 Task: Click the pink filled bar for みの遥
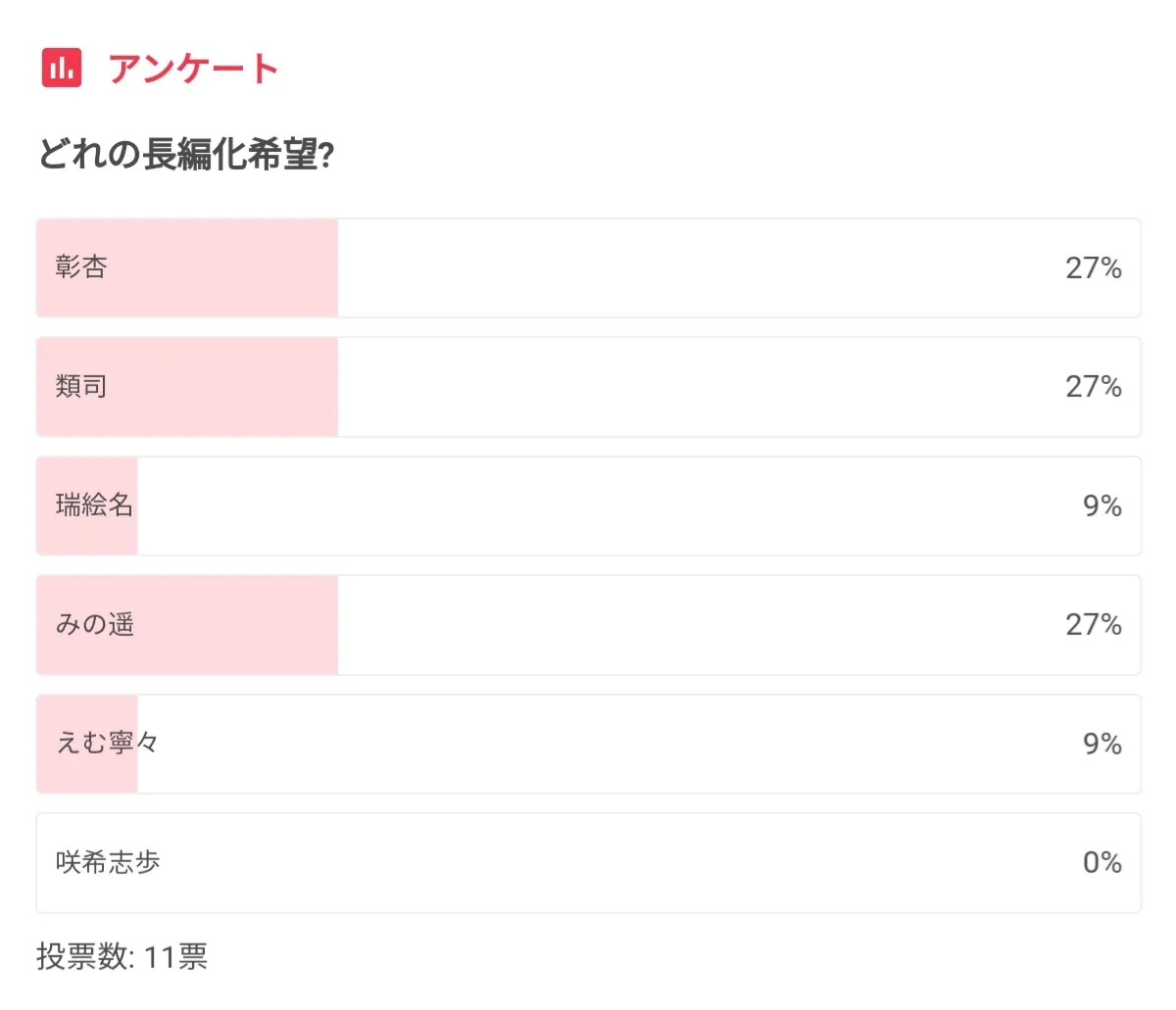(235, 625)
